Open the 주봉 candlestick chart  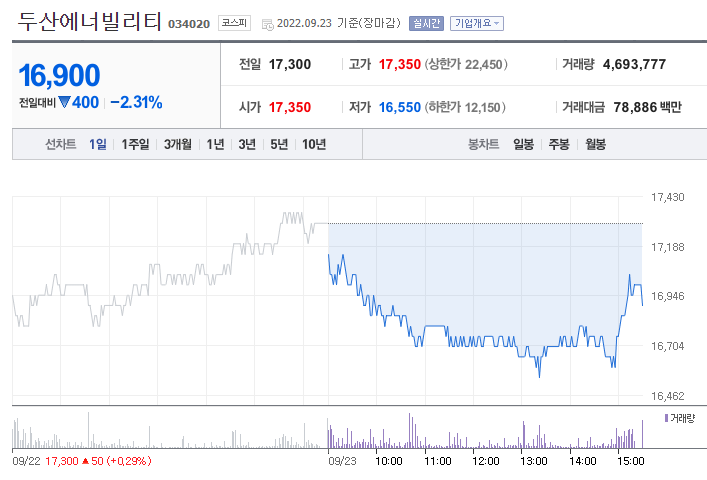[x=559, y=144]
